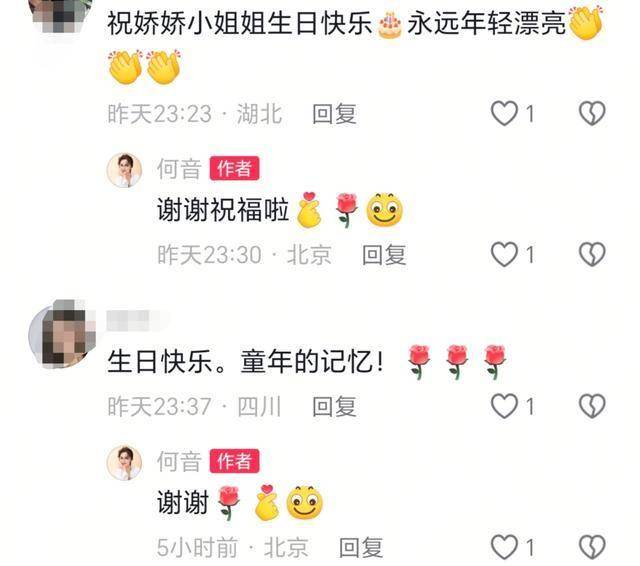640x566 pixels.
Task: Open the blurred avatar of 四川 commenter
Action: [x=62, y=334]
